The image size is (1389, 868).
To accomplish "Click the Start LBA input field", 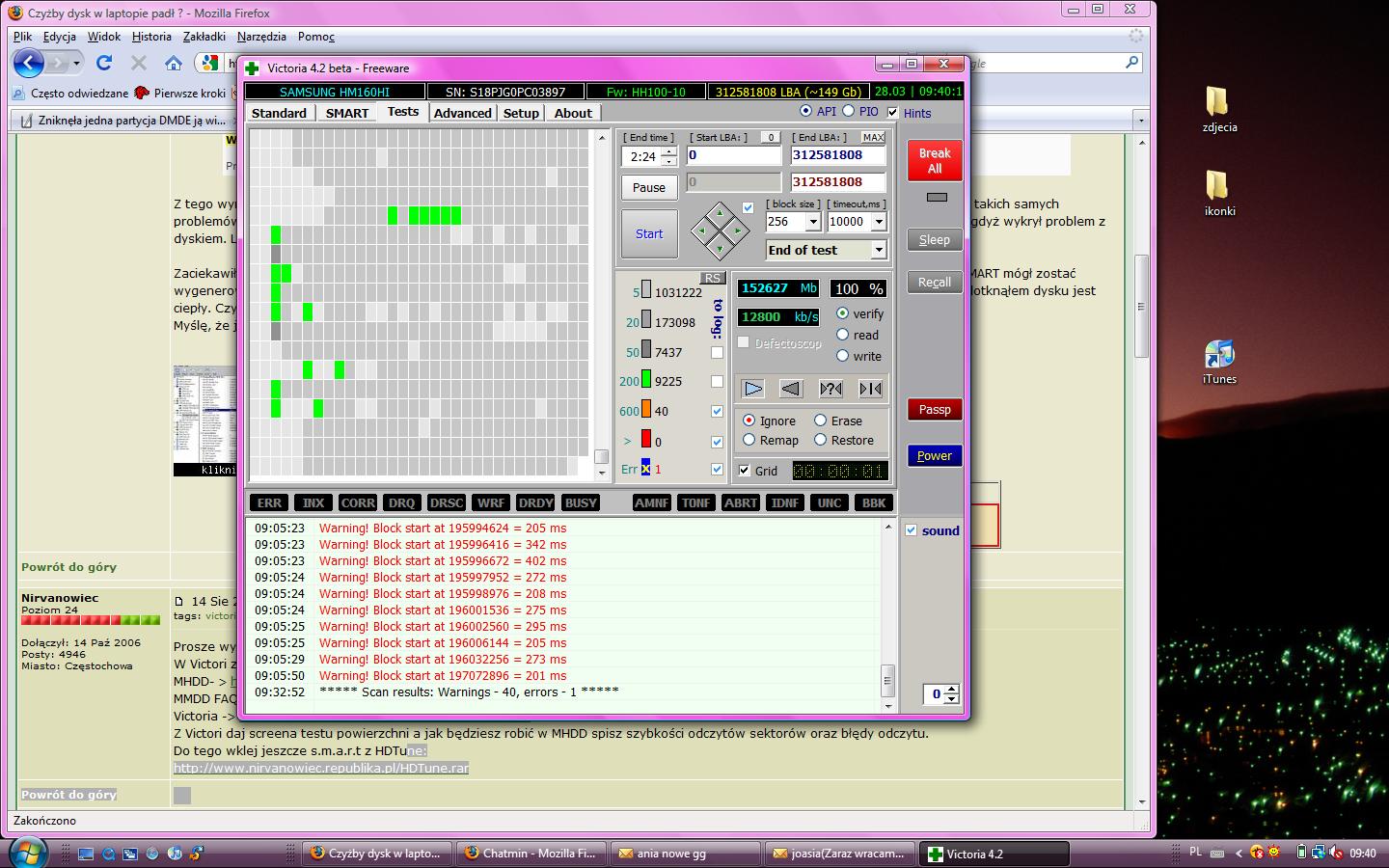I will (x=734, y=155).
